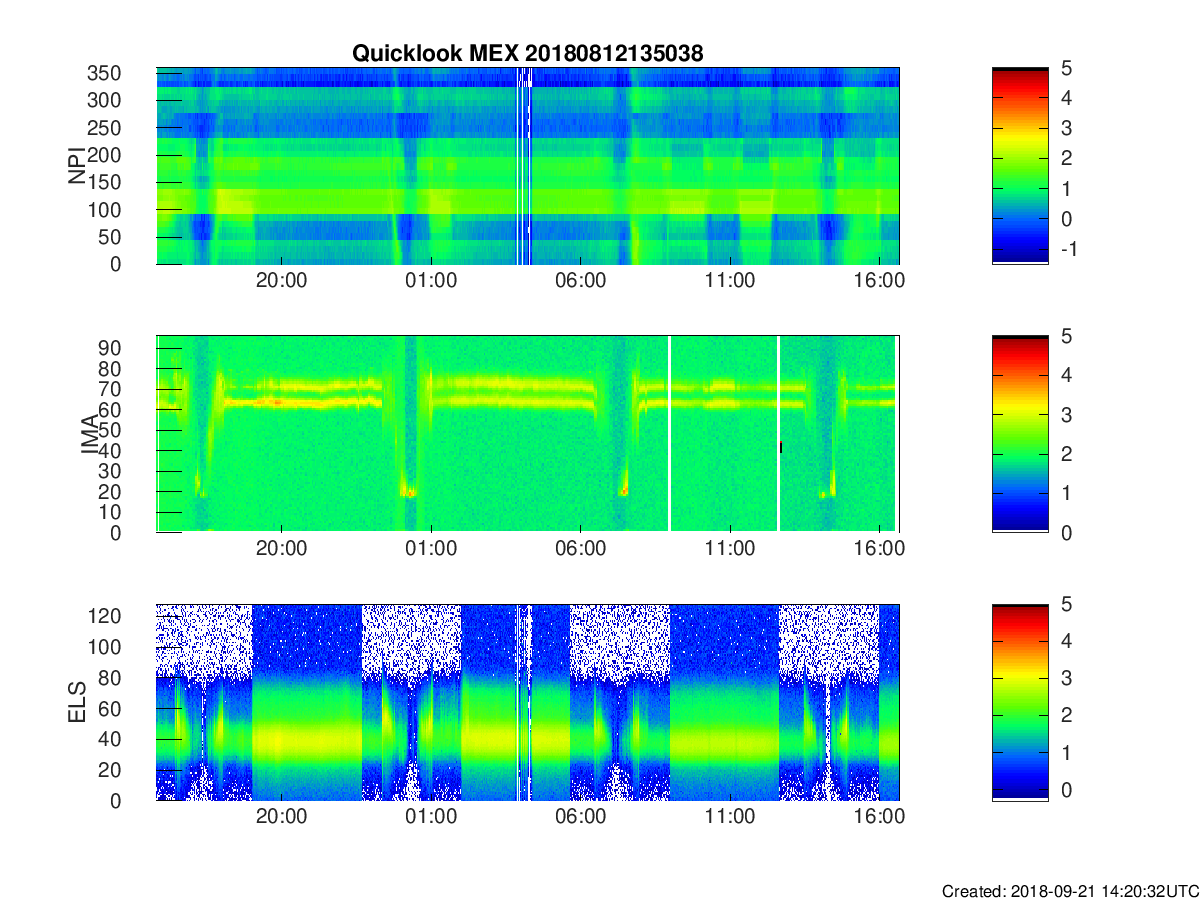Click the IMA plot's color scale bar
This screenshot has width=1200, height=900.
[x=1020, y=434]
